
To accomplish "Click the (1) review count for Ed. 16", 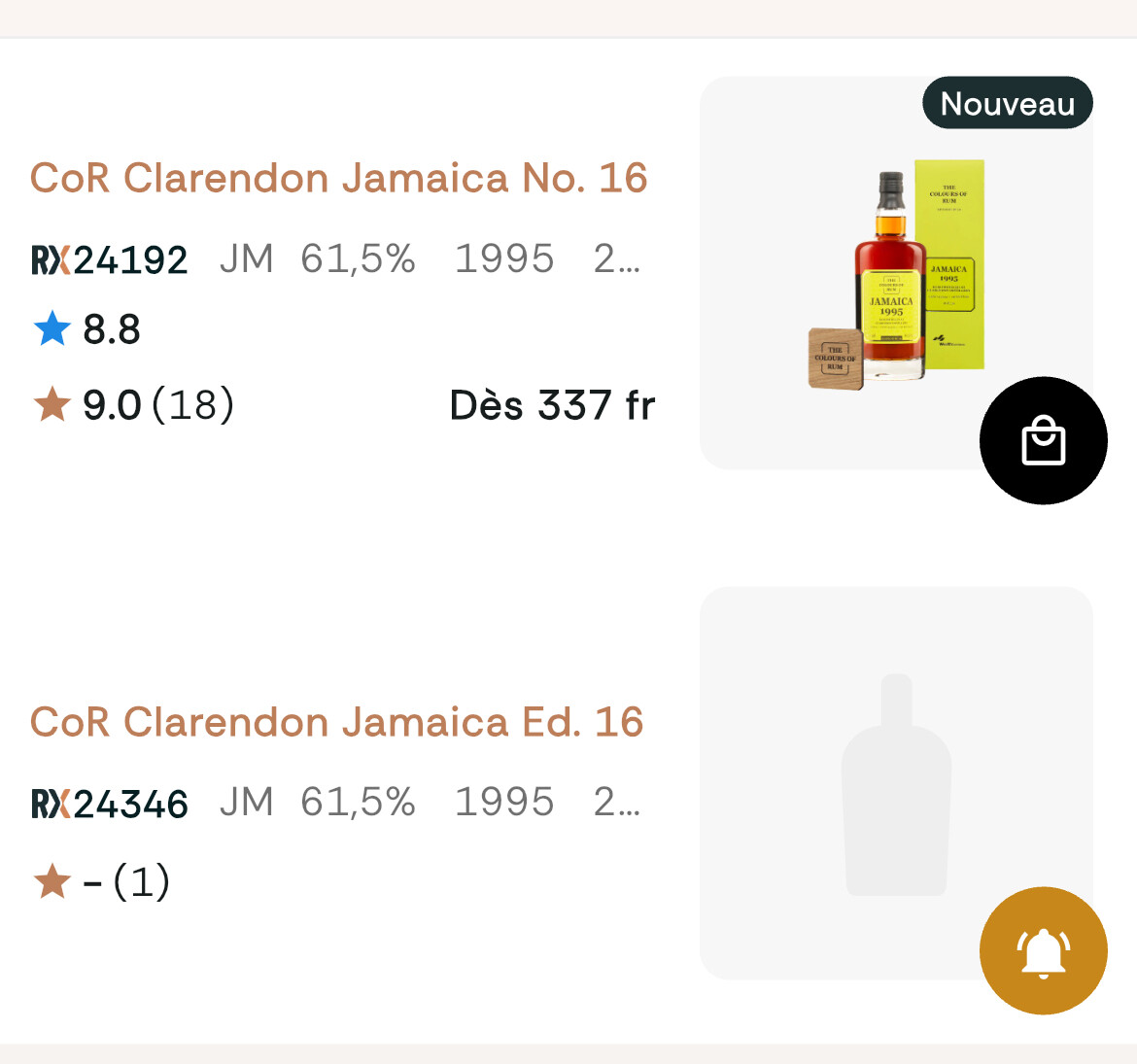I will pyautogui.click(x=142, y=881).
